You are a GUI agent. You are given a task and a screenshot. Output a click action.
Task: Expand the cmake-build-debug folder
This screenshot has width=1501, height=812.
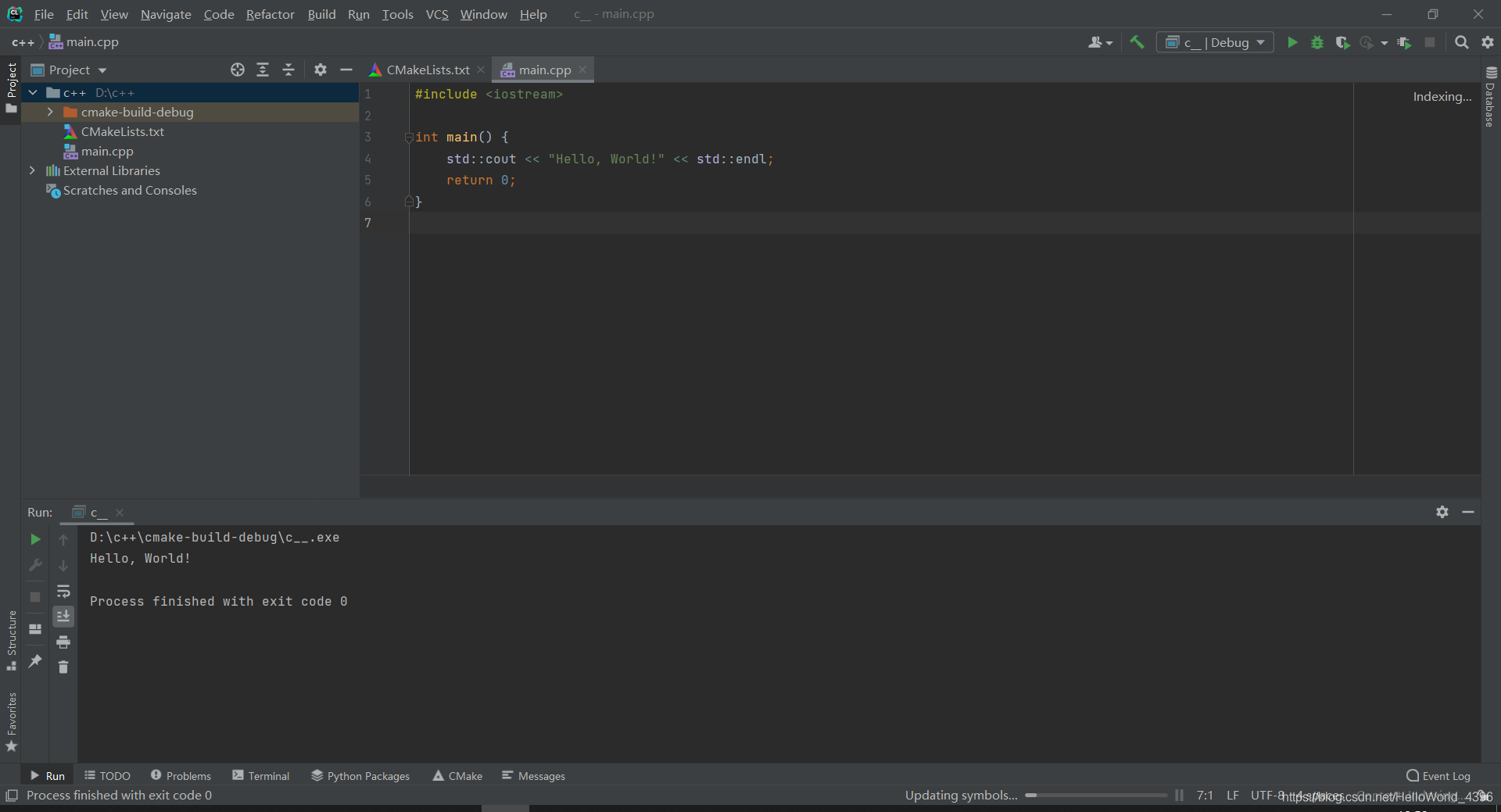50,112
